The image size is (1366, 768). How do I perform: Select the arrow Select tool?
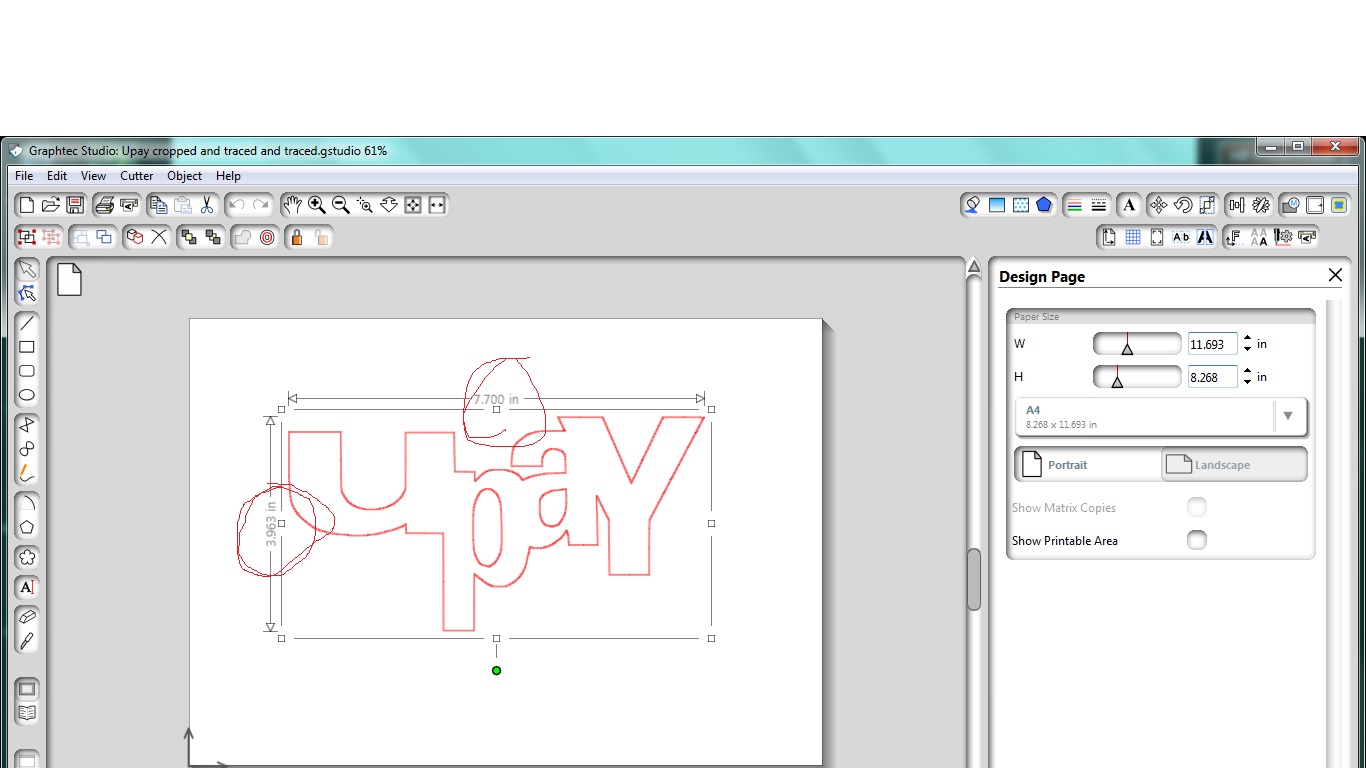click(x=27, y=269)
